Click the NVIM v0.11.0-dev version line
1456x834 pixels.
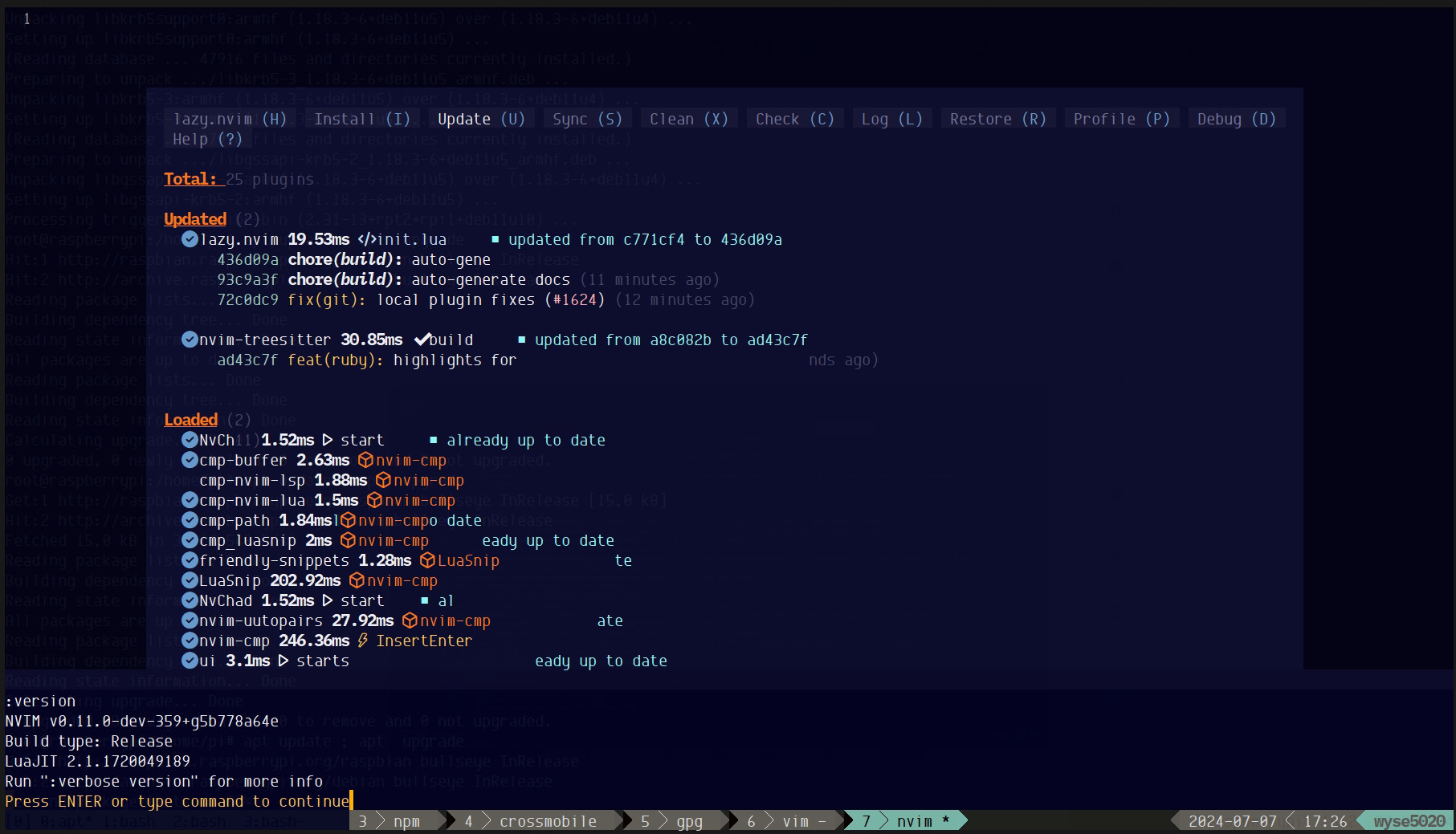click(141, 721)
